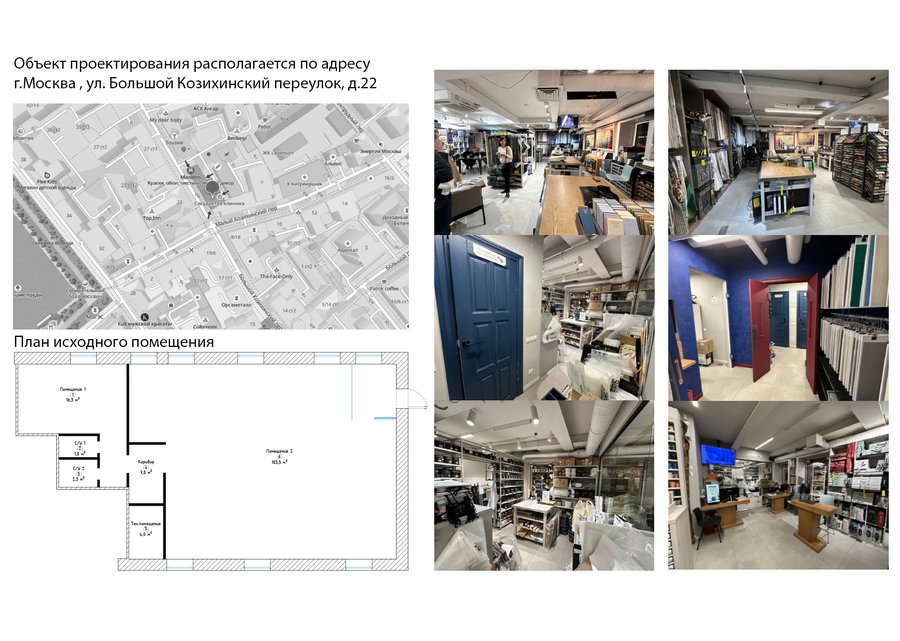Click the Manders marker icon on the map

point(191,170)
